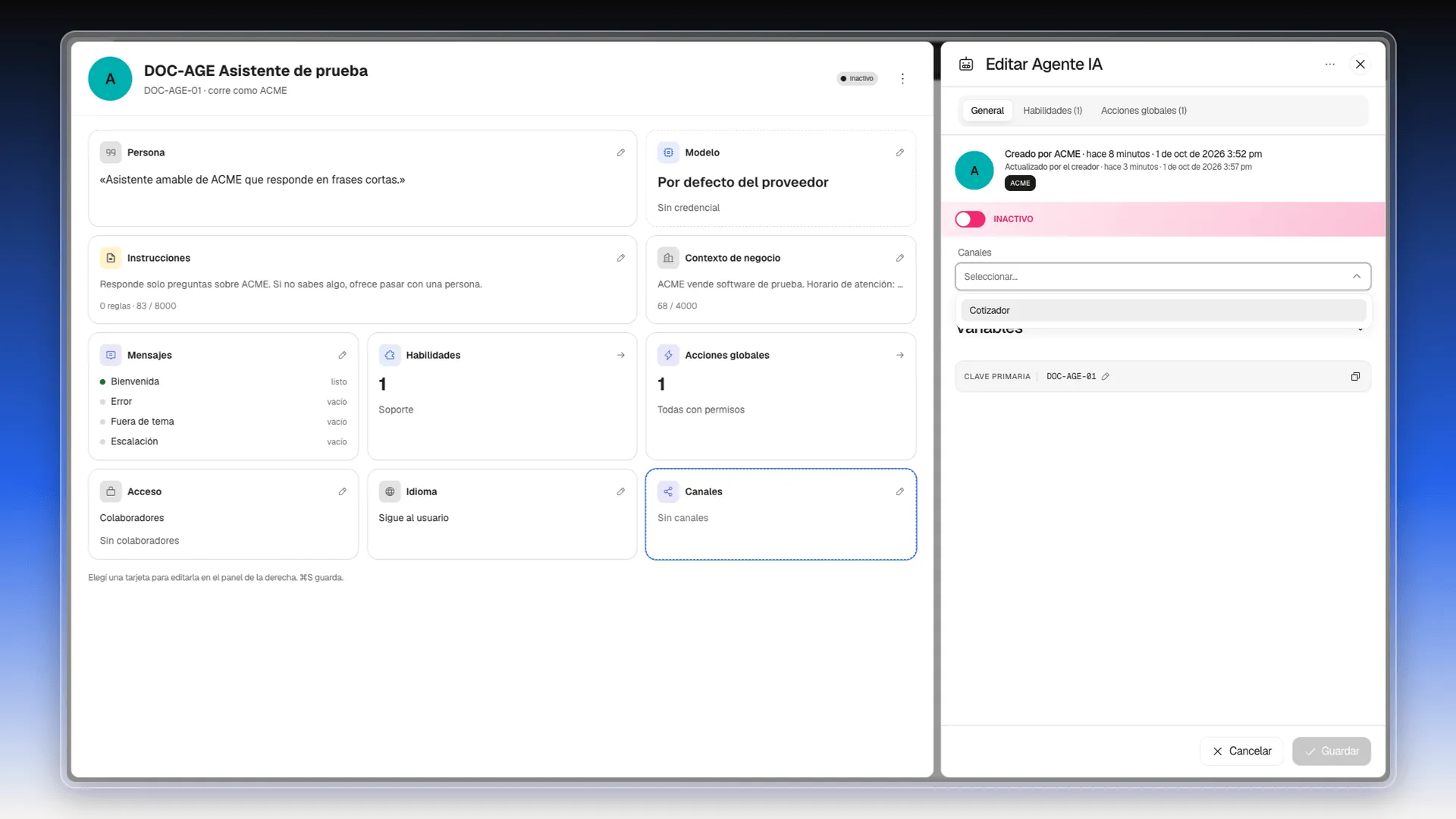Close the Editar Agente IA panel
This screenshot has height=819, width=1456.
tap(1360, 64)
